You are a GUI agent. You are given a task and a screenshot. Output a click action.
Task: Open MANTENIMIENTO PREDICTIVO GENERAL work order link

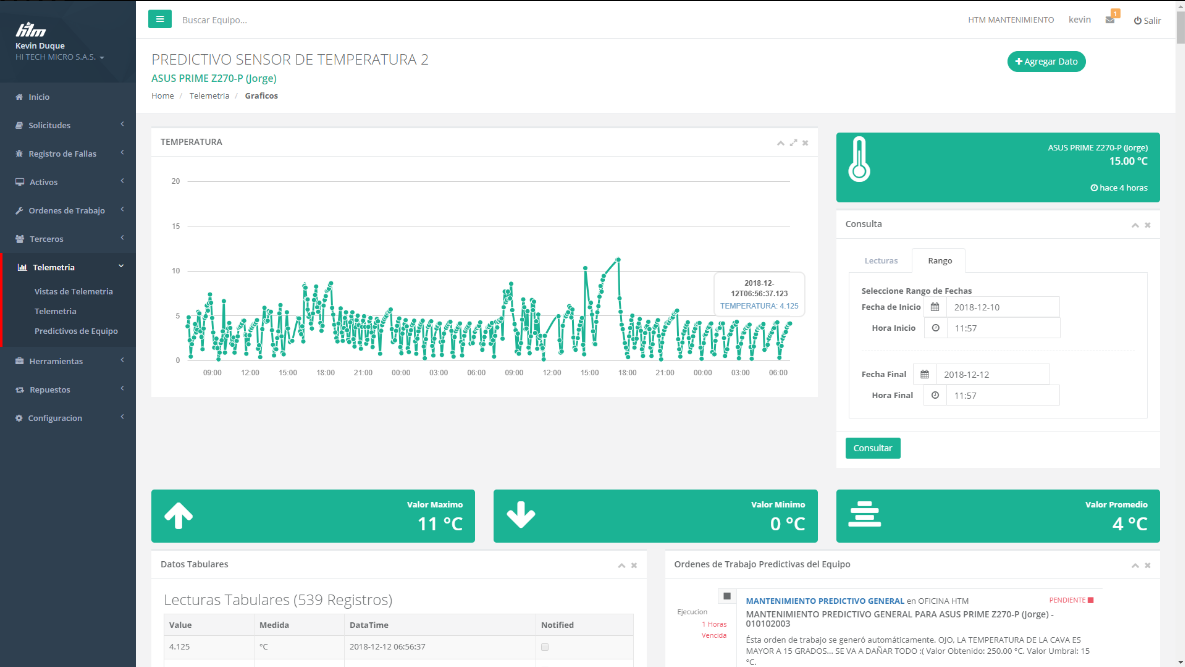[825, 601]
